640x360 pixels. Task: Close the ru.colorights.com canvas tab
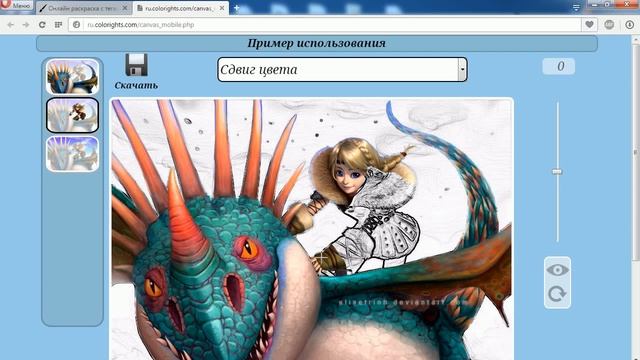[222, 8]
